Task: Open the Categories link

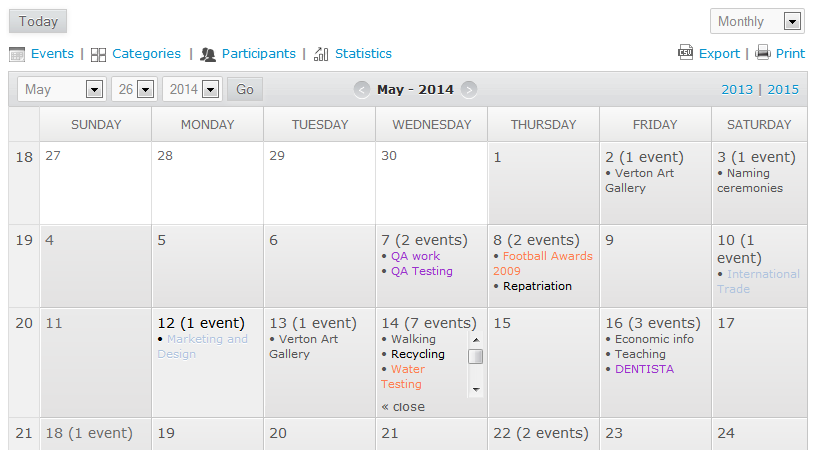Action: coord(147,54)
